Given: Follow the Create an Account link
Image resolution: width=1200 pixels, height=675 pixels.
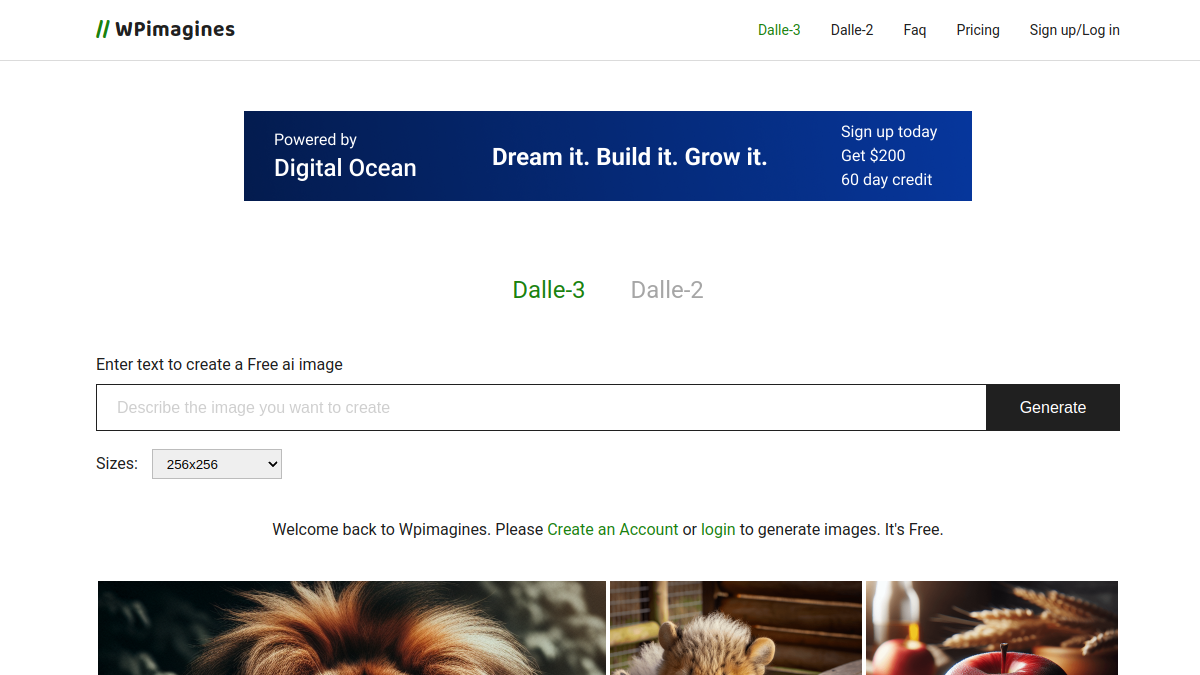Looking at the screenshot, I should pyautogui.click(x=613, y=529).
